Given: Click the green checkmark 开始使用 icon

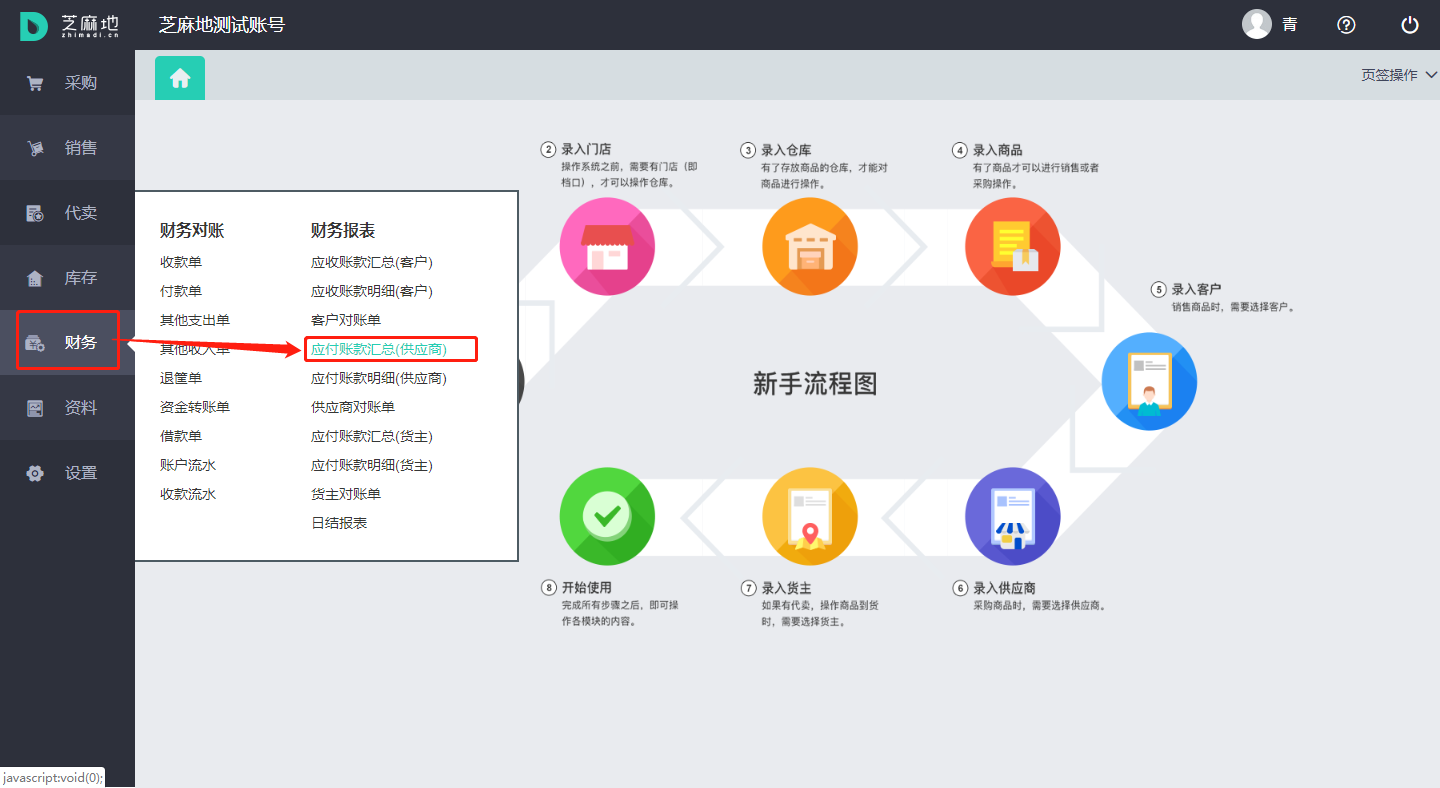Looking at the screenshot, I should tap(607, 517).
